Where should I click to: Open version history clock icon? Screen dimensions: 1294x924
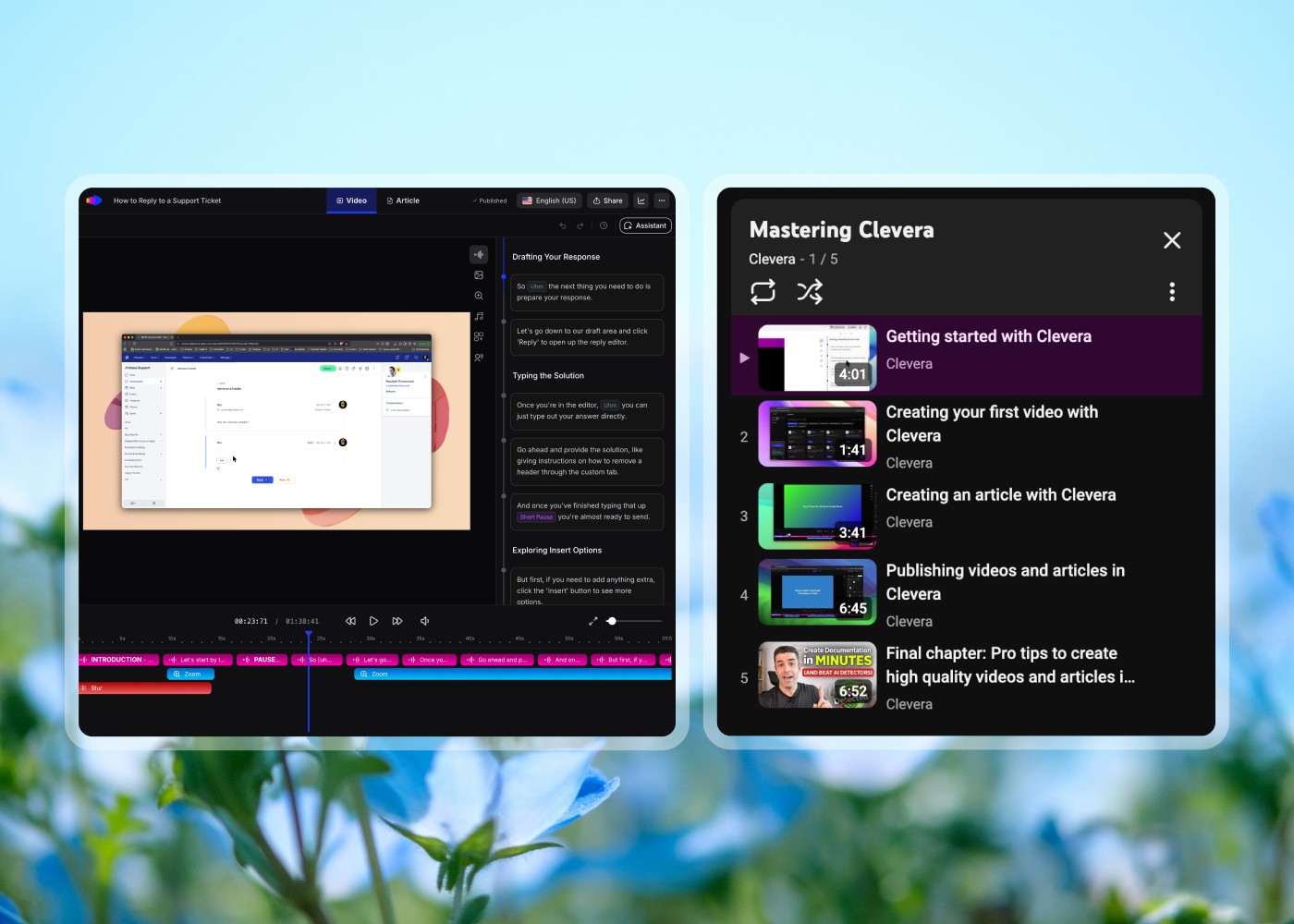[604, 225]
